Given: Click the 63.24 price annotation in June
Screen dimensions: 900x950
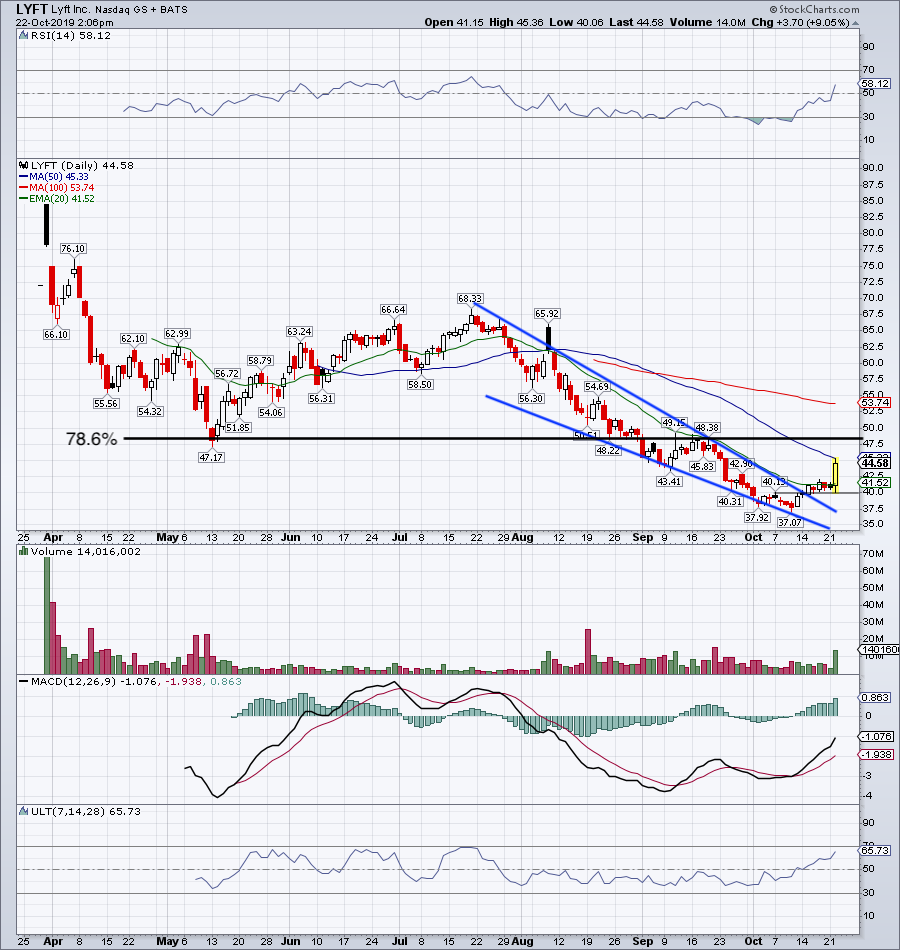Looking at the screenshot, I should [299, 331].
